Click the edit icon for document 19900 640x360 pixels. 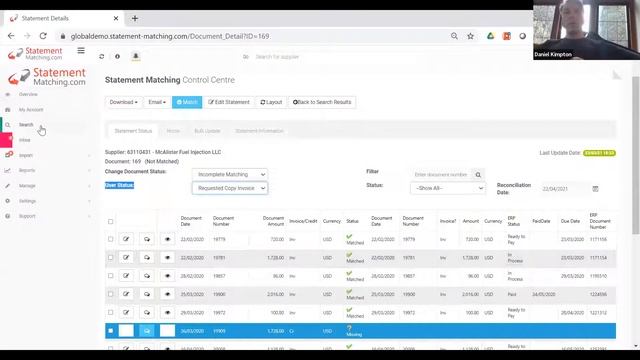coord(126,294)
